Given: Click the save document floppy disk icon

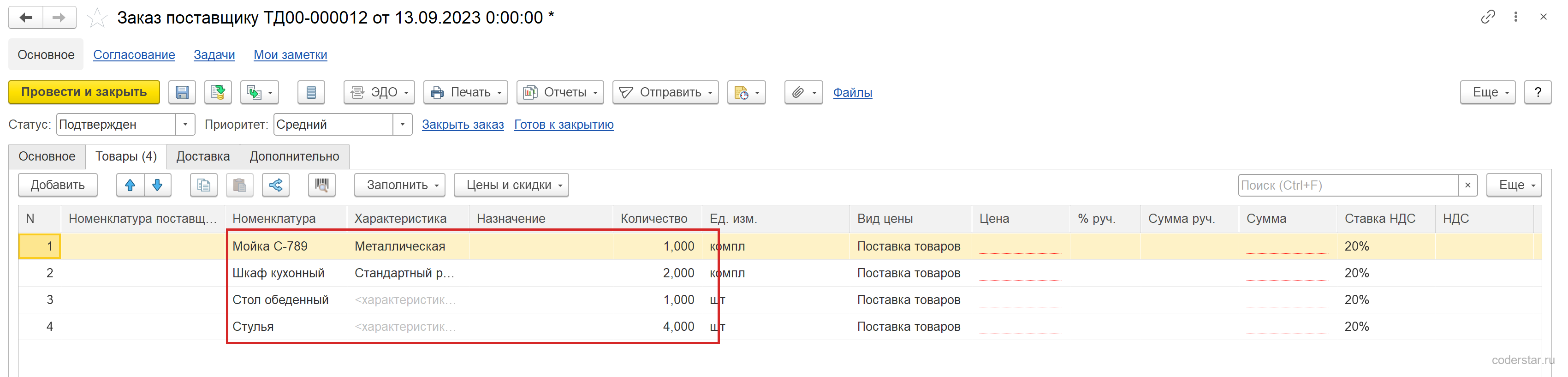Looking at the screenshot, I should click(182, 92).
